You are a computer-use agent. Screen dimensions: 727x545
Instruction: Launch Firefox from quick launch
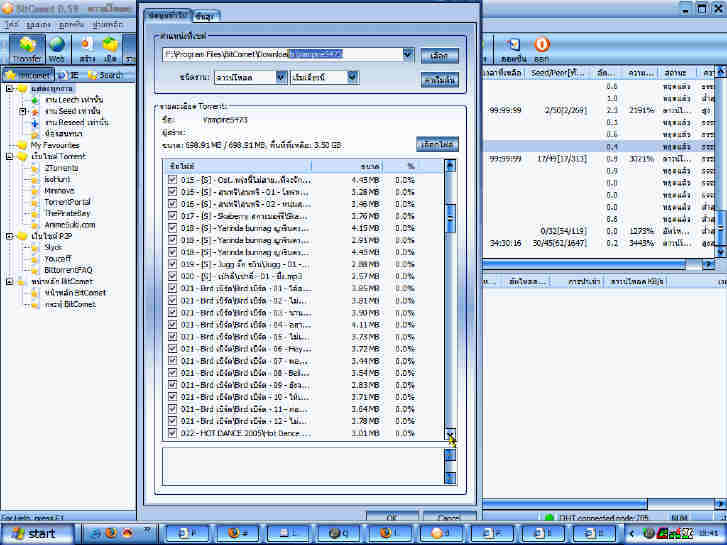click(111, 533)
